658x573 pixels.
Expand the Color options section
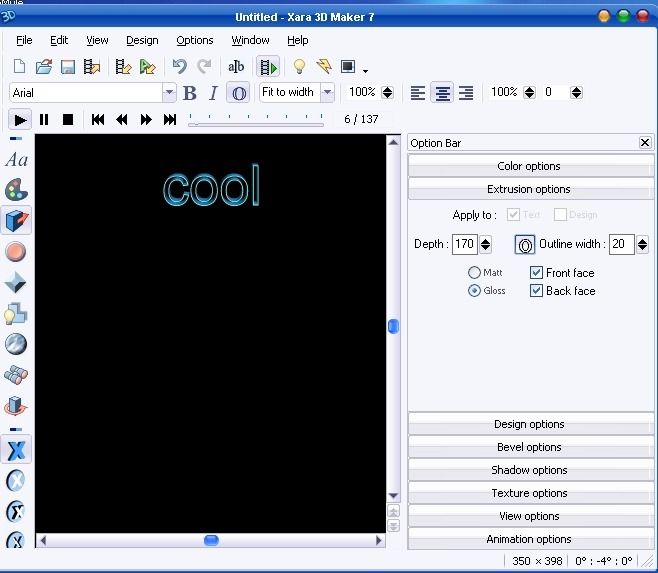click(x=531, y=166)
